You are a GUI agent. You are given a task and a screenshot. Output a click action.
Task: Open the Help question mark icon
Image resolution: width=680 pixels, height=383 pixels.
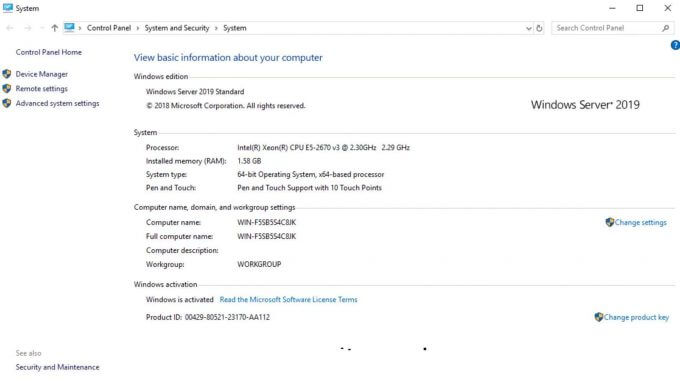(675, 45)
